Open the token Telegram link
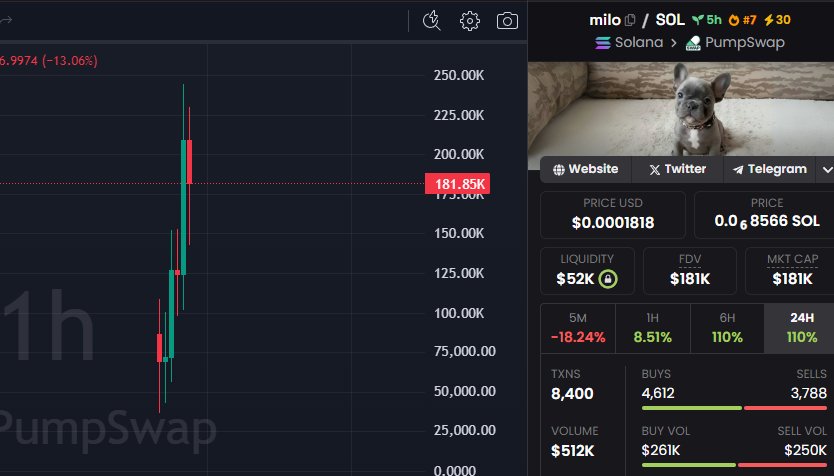 (769, 169)
